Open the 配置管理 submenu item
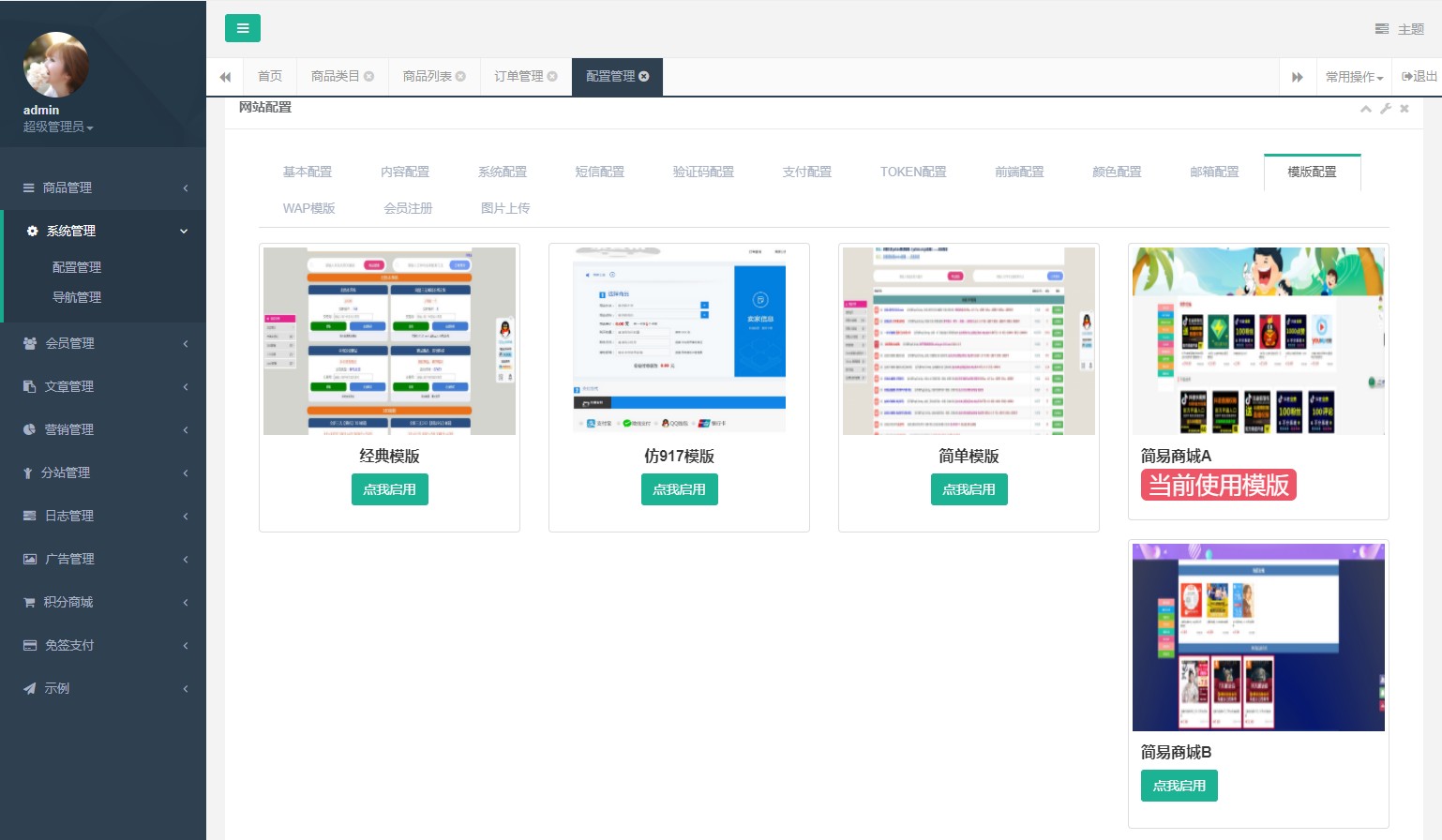Image resolution: width=1442 pixels, height=840 pixels. click(77, 267)
